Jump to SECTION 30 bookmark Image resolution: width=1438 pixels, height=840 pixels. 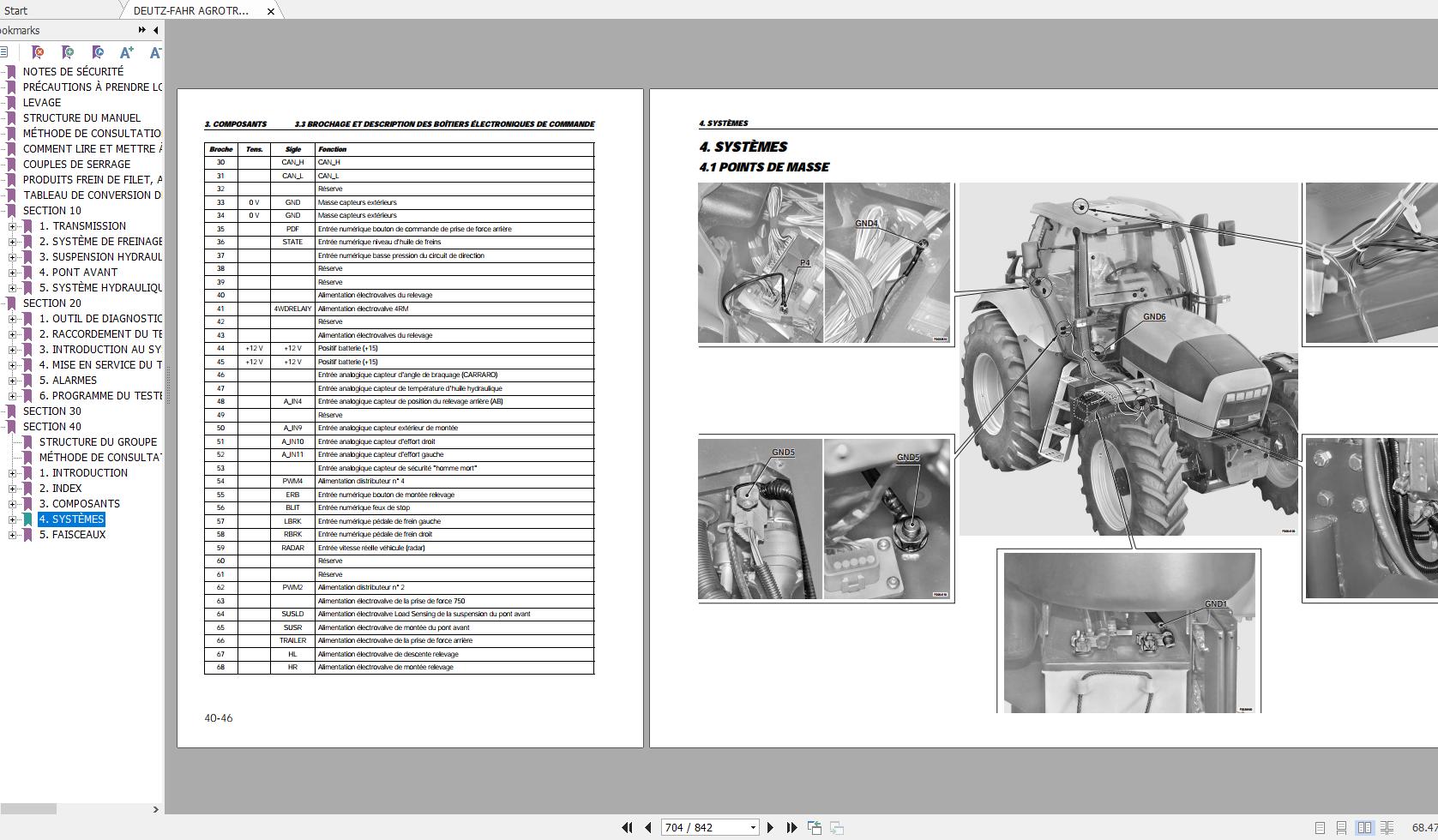[x=51, y=411]
